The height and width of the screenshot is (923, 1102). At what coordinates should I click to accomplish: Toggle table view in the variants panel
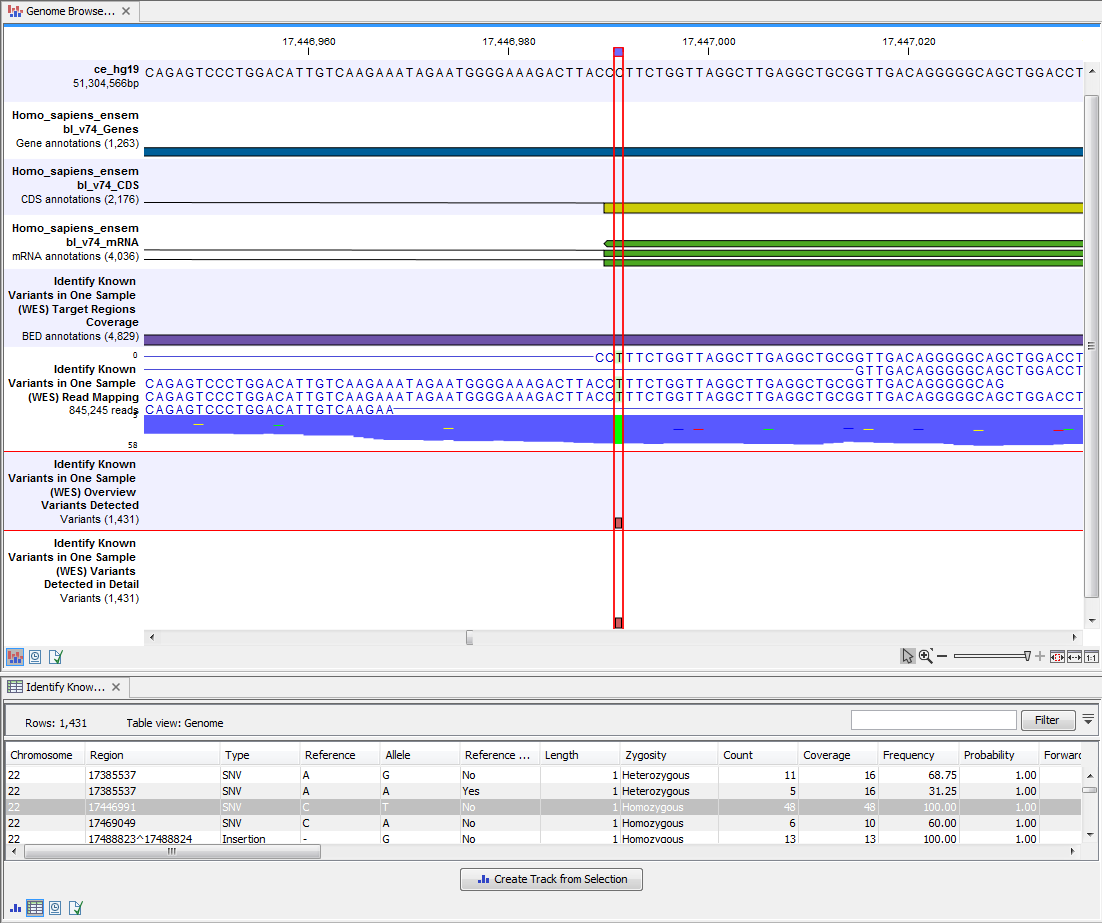tap(35, 908)
